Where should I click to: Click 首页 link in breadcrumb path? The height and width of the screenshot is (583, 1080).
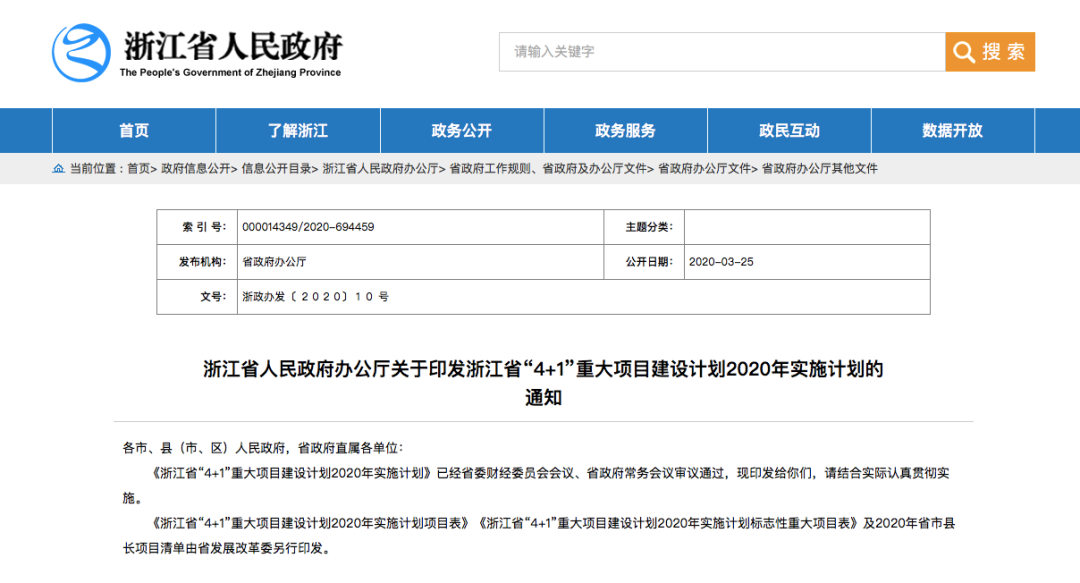click(x=138, y=169)
